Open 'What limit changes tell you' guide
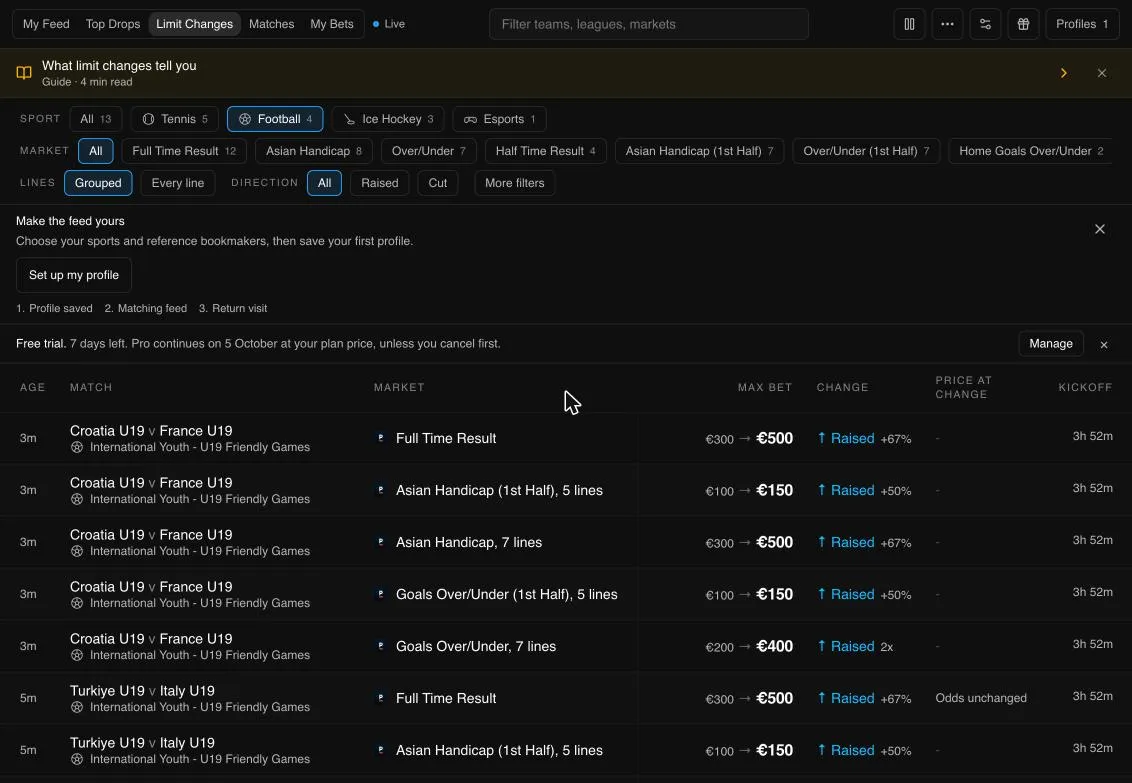 (119, 66)
